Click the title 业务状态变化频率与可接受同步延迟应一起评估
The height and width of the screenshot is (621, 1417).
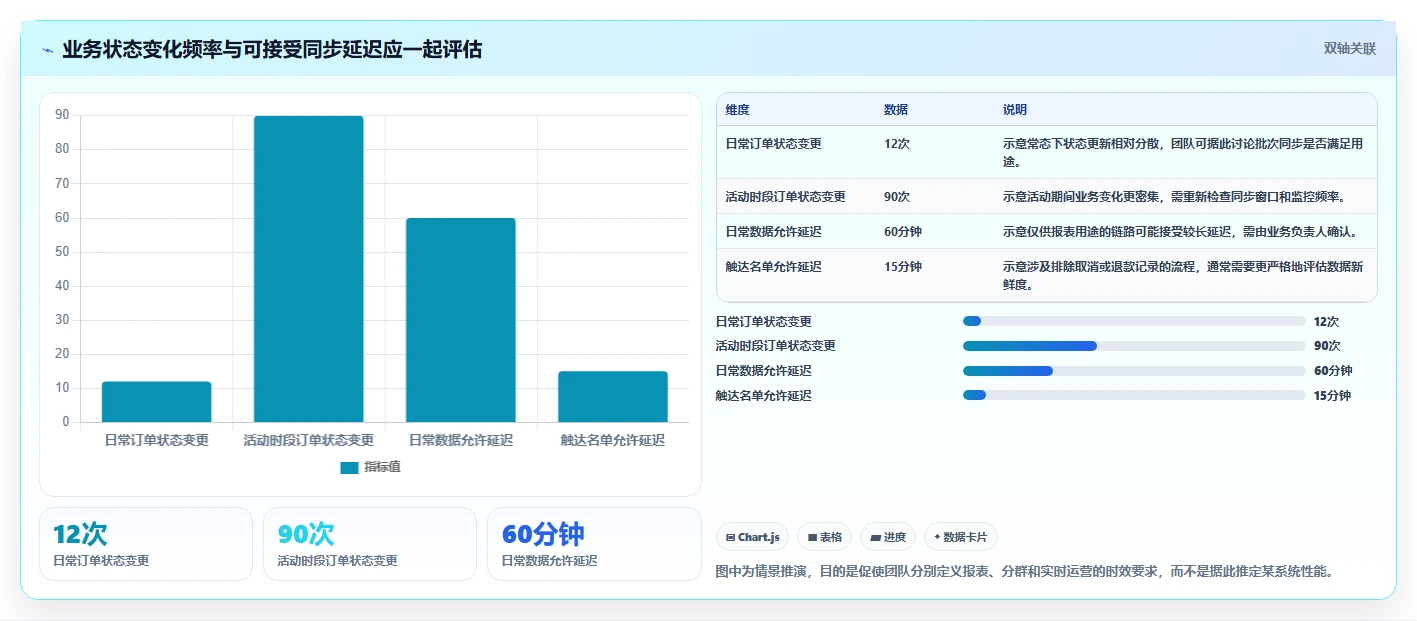272,49
